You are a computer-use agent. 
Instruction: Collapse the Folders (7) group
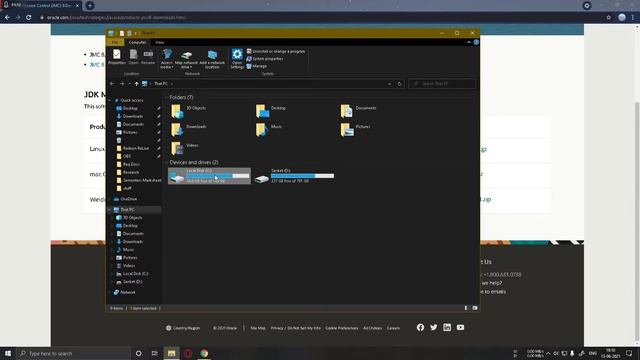point(167,97)
